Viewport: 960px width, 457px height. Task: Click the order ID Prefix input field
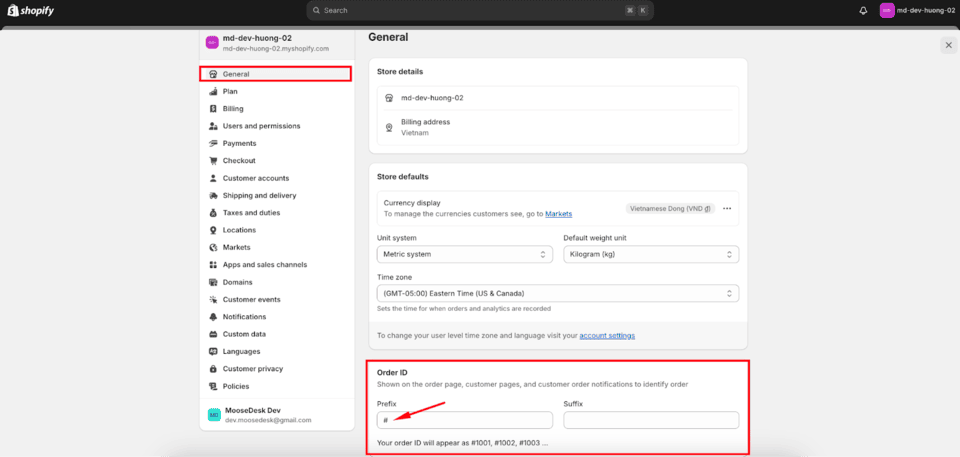(x=465, y=420)
